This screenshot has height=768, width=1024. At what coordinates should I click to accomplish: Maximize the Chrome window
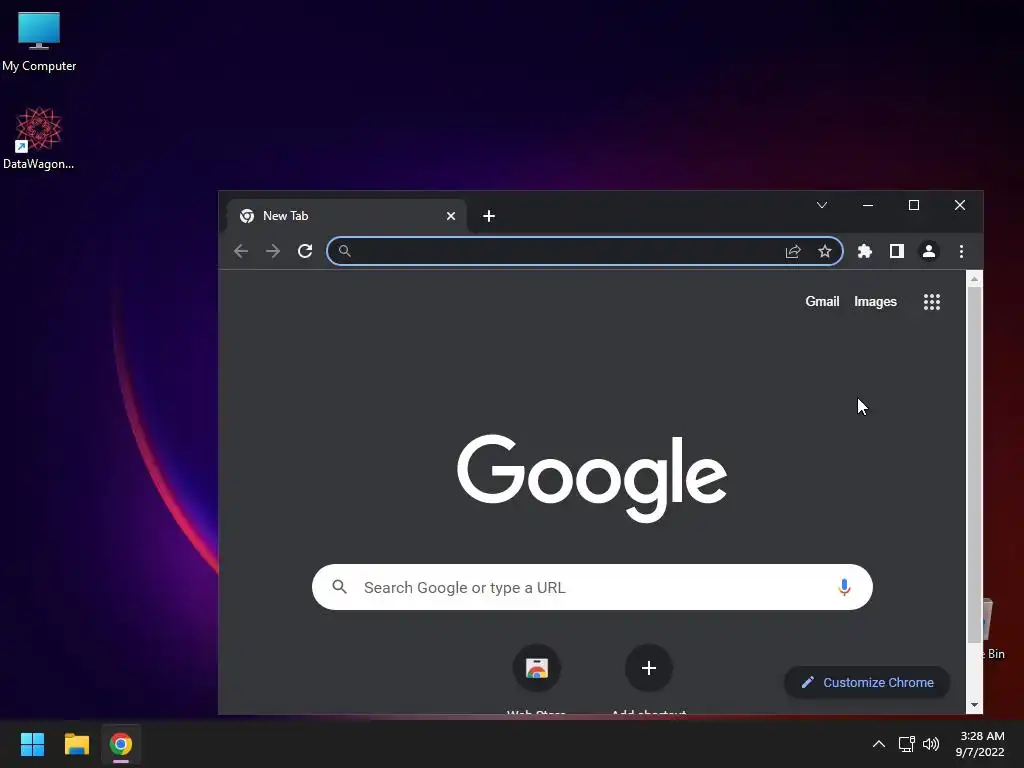[914, 205]
